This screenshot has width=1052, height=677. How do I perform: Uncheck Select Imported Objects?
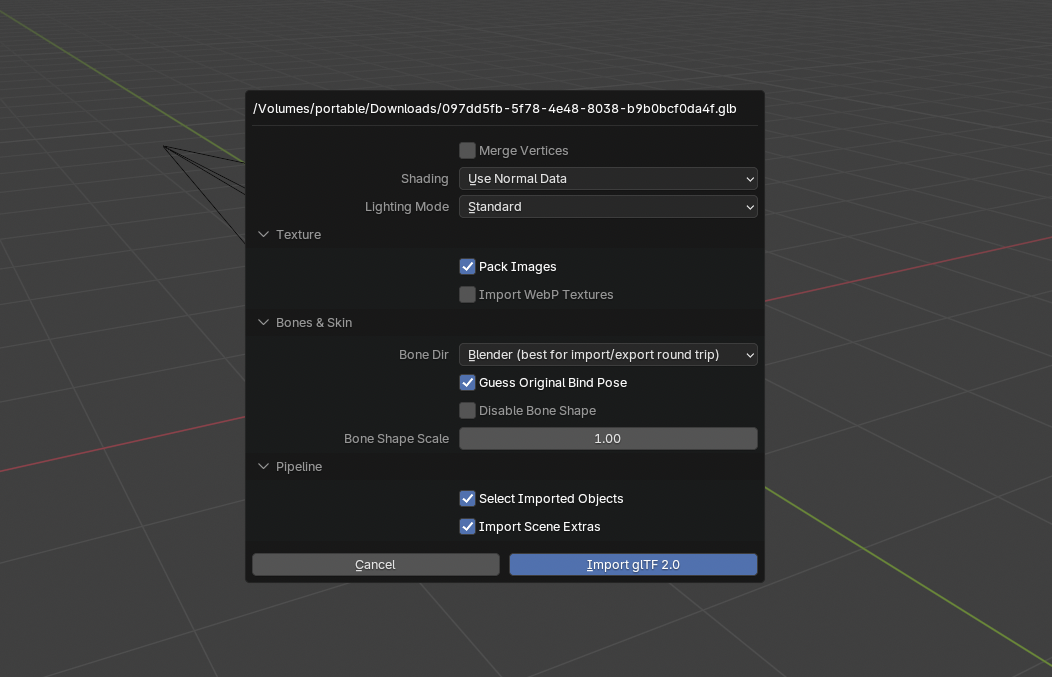tap(467, 499)
